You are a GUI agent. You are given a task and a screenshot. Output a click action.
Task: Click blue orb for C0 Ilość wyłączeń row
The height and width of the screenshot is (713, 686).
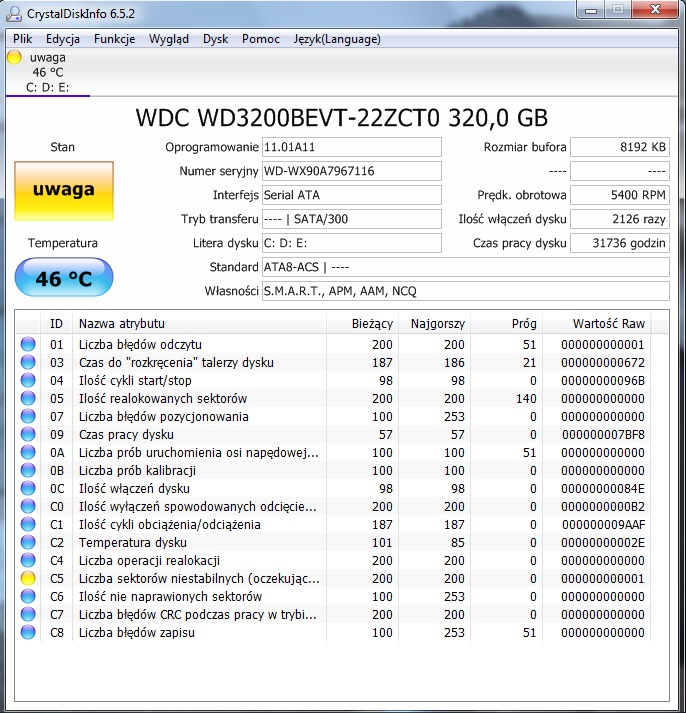pyautogui.click(x=28, y=506)
